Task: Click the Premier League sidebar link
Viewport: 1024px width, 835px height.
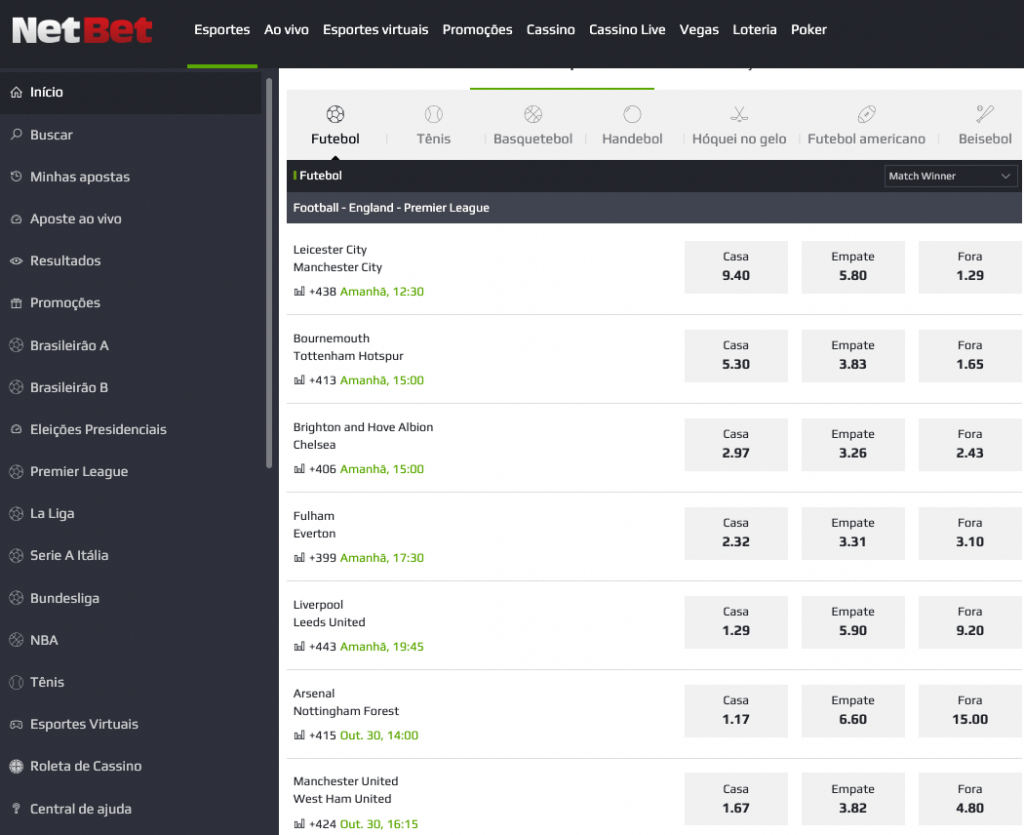Action: (79, 471)
